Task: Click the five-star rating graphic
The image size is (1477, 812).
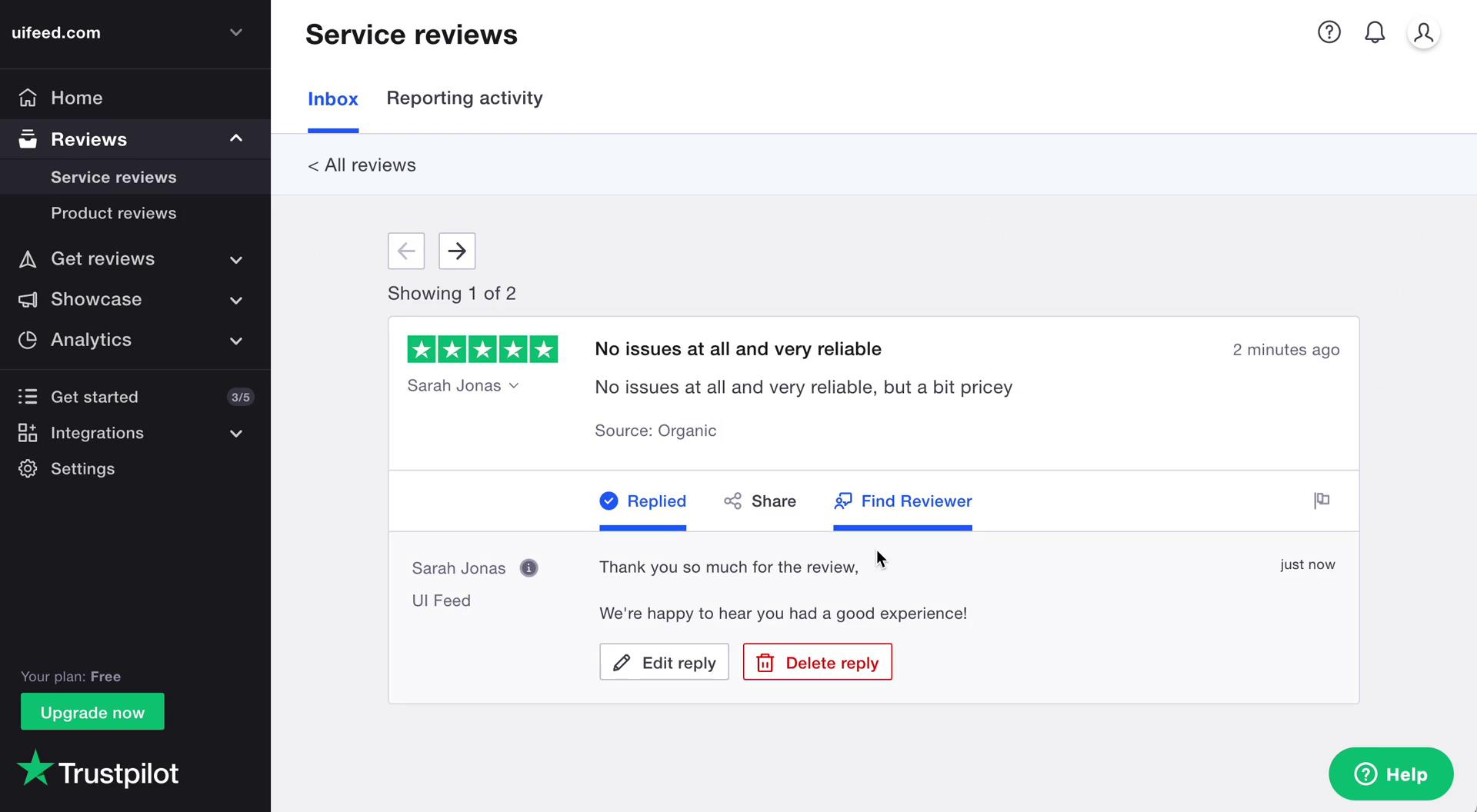Action: [x=482, y=349]
